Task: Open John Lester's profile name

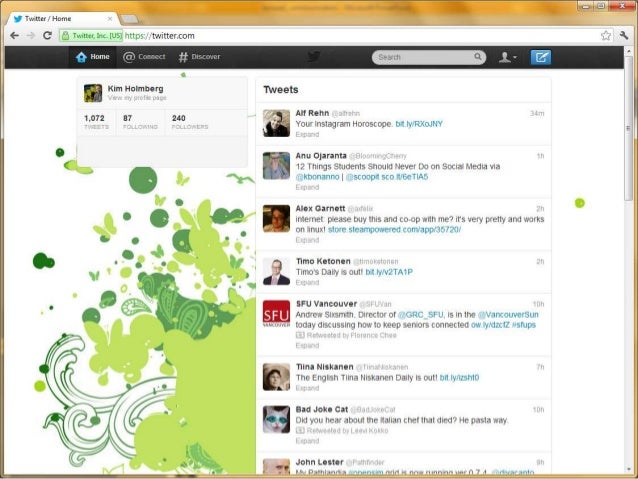Action: coord(319,462)
